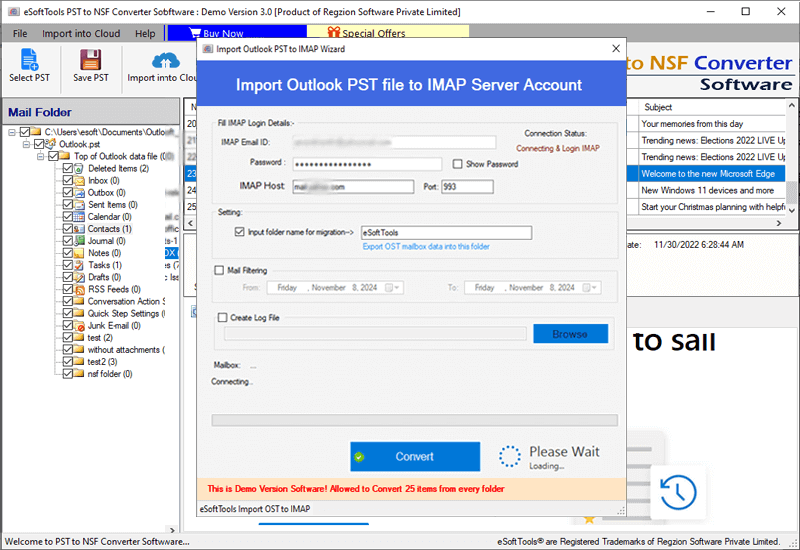This screenshot has height=550, width=800.
Task: Click the Password input field
Action: click(x=367, y=164)
